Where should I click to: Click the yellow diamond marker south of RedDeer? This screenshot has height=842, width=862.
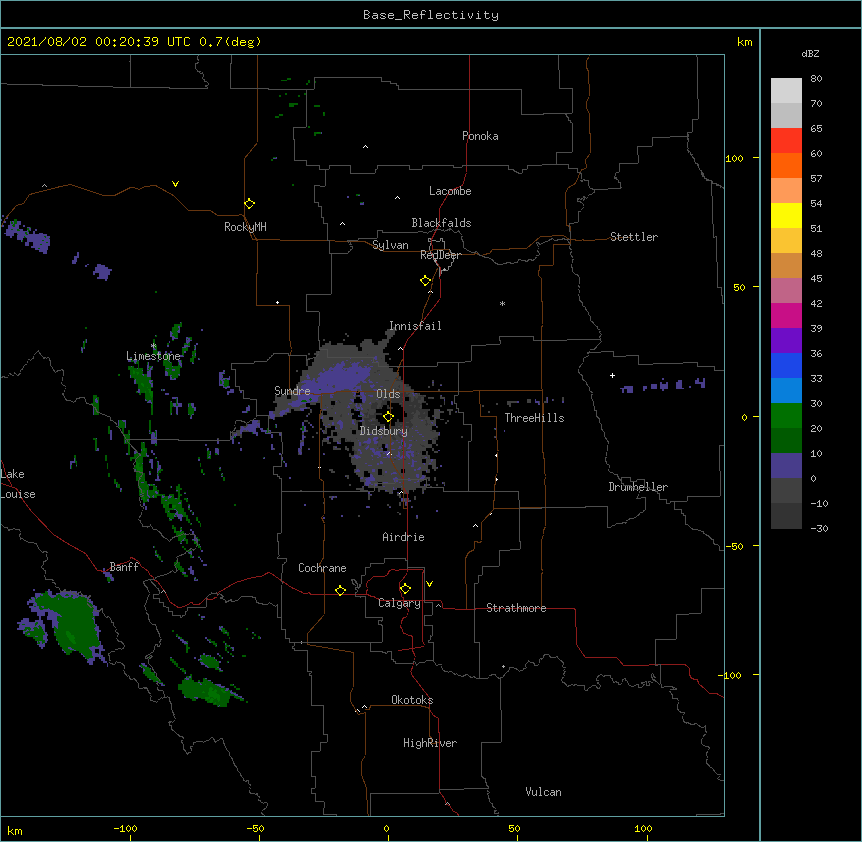coord(426,281)
